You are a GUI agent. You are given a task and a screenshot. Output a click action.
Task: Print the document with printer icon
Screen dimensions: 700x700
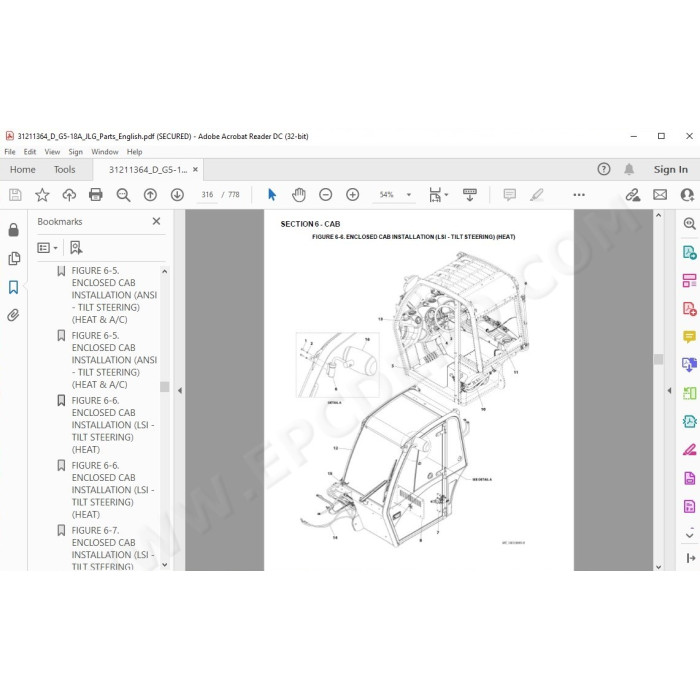tap(96, 195)
